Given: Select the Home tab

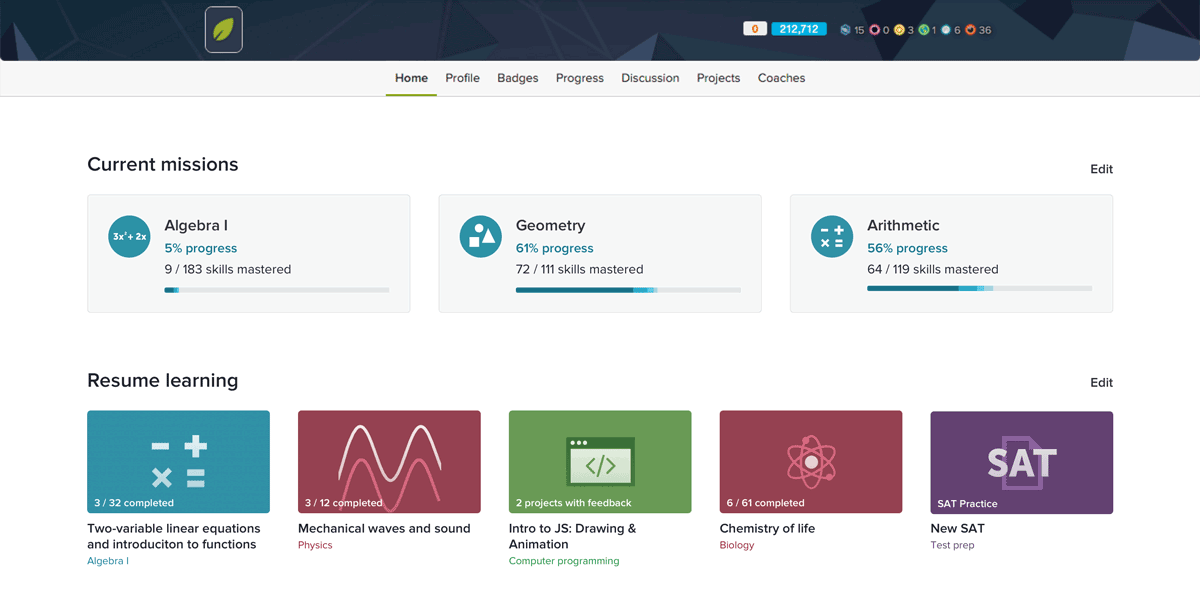Looking at the screenshot, I should point(411,78).
